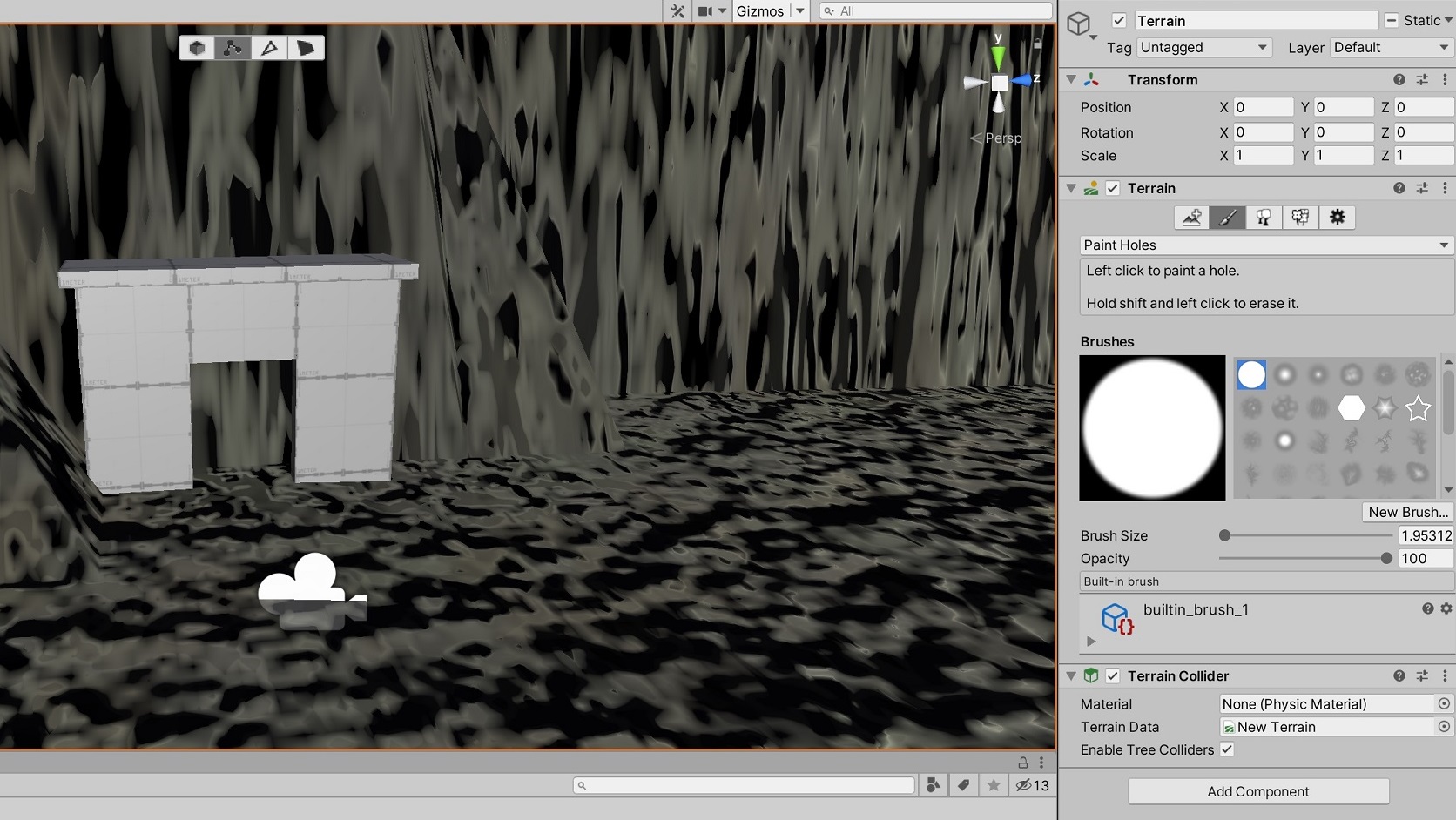
Task: Click the scene search field labeled All
Action: (936, 11)
